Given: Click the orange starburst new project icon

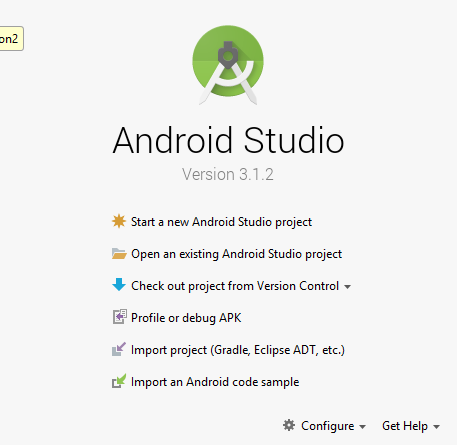Looking at the screenshot, I should (119, 221).
